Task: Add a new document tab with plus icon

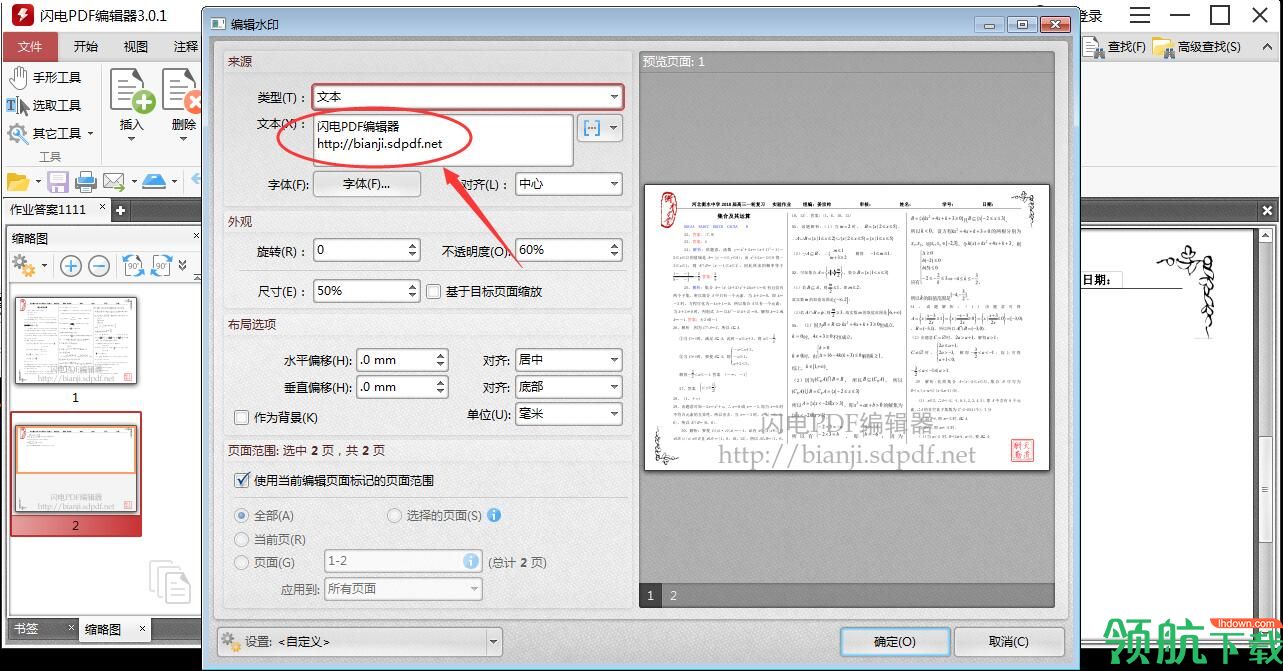Action: point(120,210)
